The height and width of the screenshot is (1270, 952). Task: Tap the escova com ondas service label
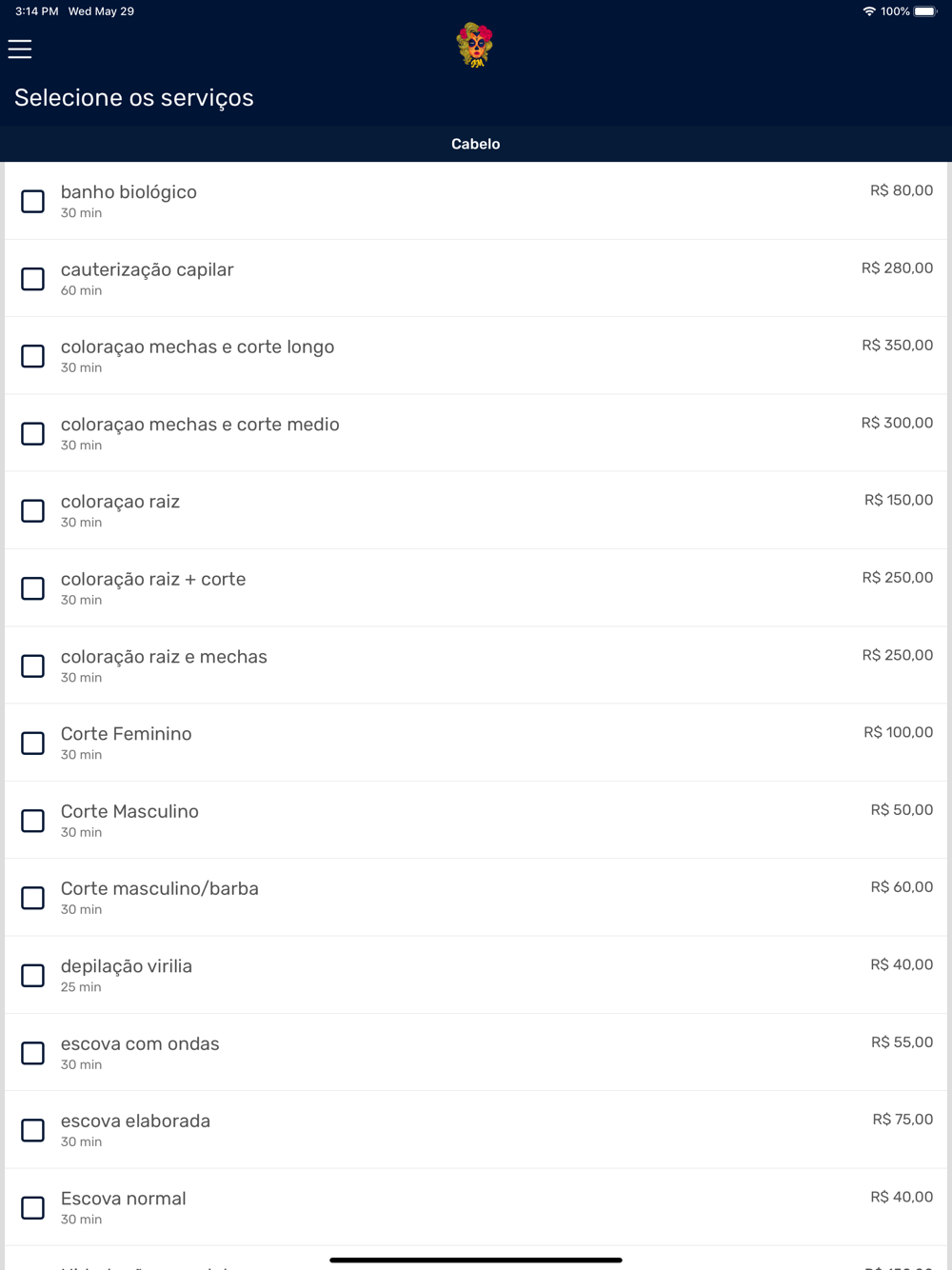point(140,1043)
